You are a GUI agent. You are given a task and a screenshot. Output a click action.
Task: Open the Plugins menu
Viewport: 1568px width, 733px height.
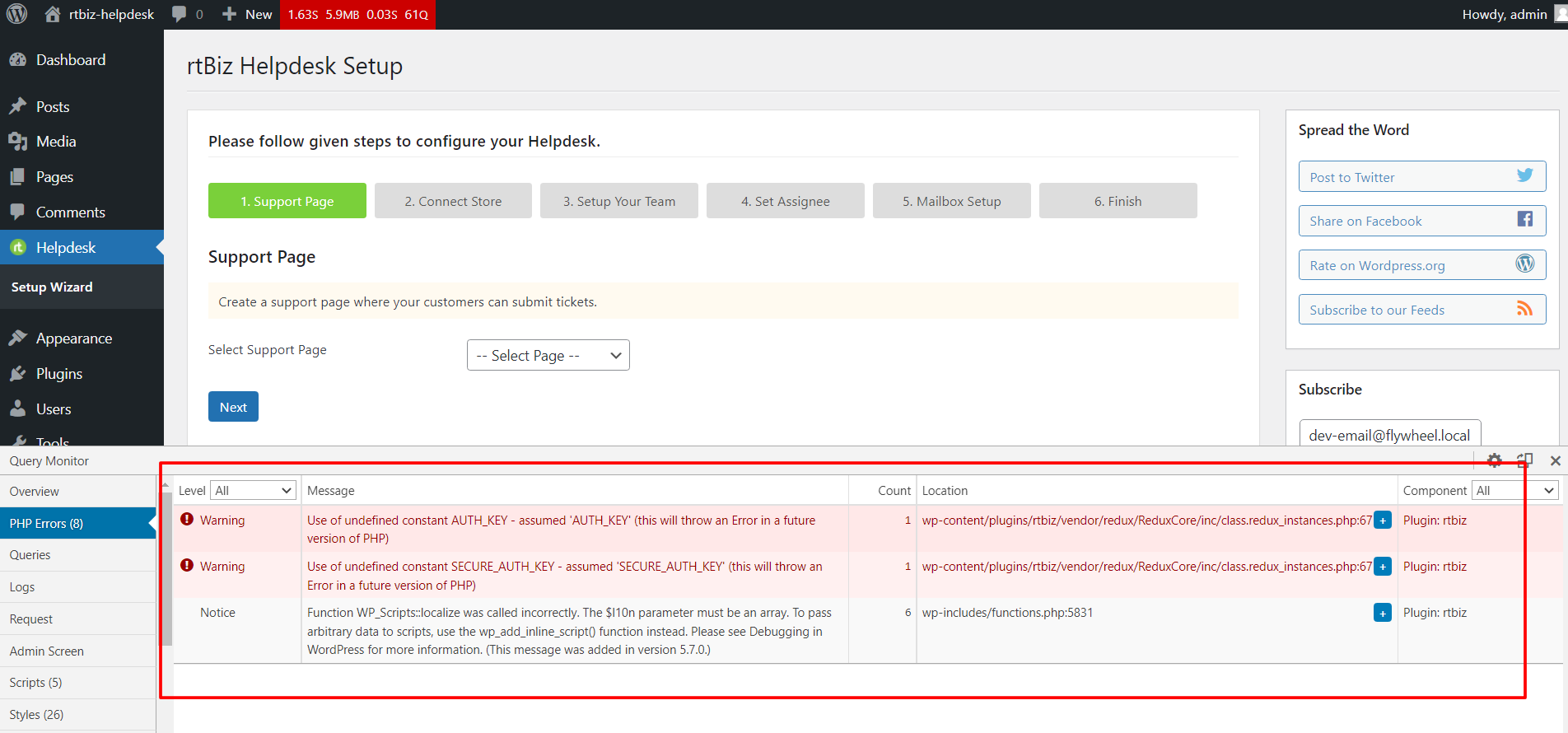tap(82, 374)
